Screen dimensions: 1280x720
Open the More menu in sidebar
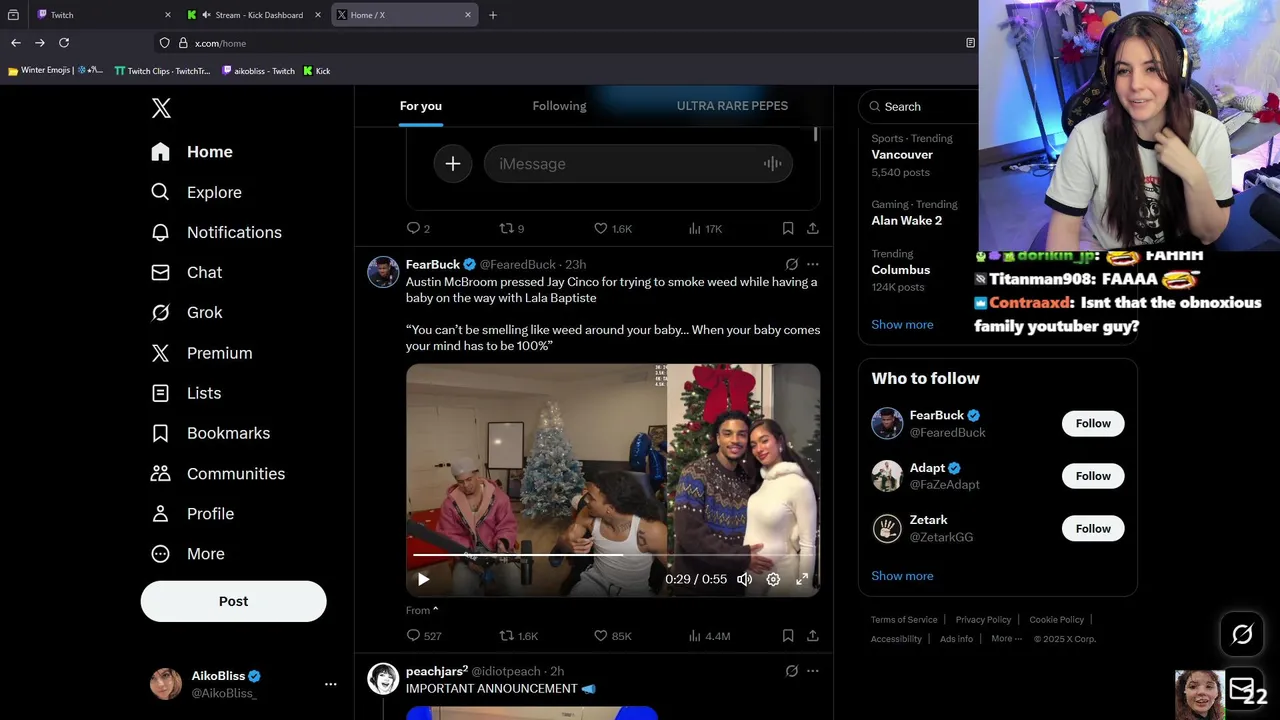[187, 554]
